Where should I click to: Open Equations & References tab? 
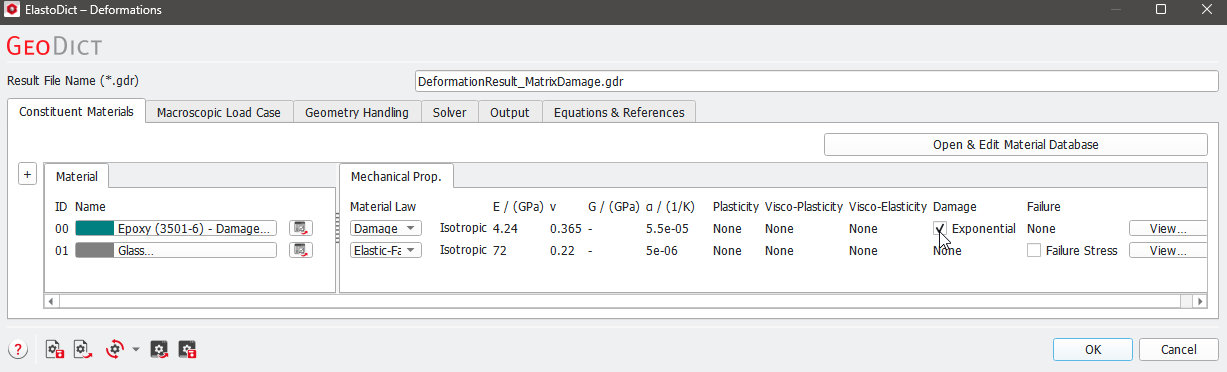tap(619, 113)
